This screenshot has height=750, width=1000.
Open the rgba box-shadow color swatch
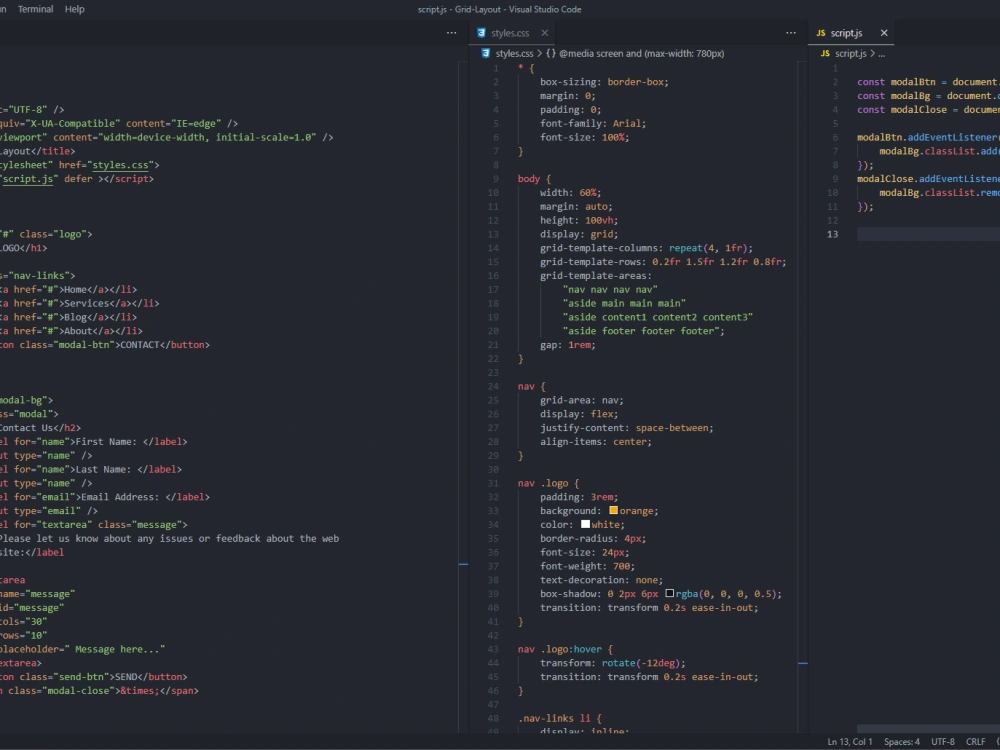(670, 593)
